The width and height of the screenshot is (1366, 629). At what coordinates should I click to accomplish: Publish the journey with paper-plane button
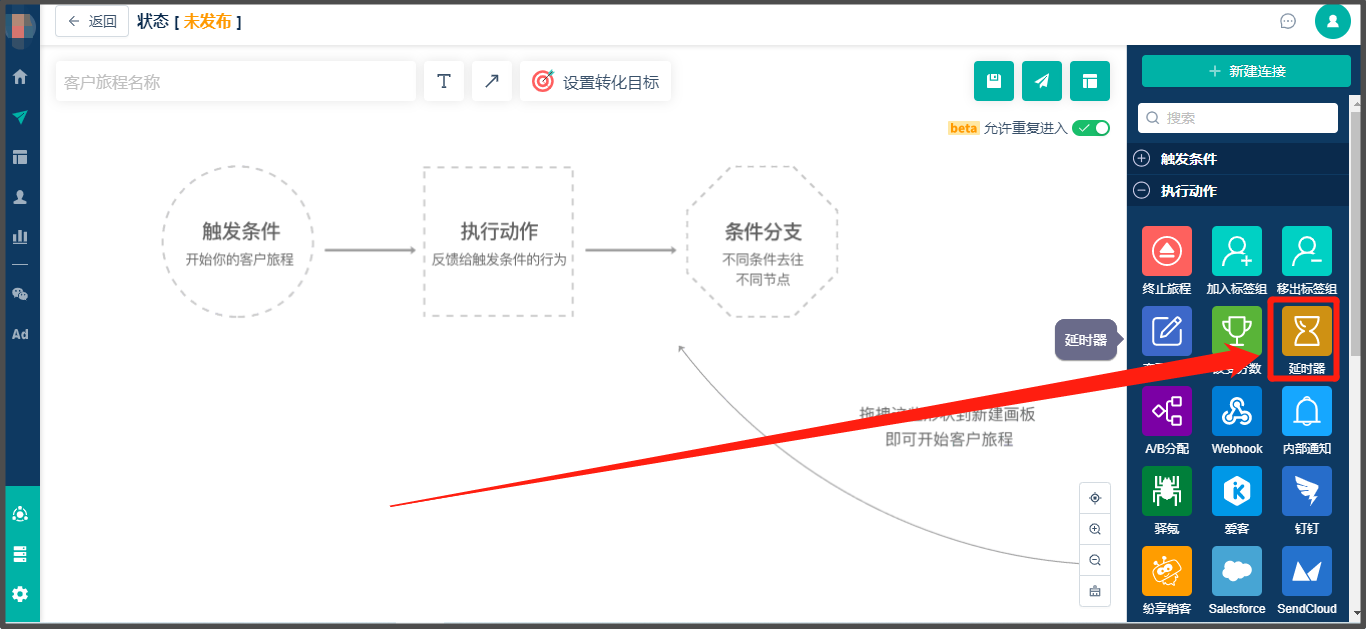[1042, 81]
